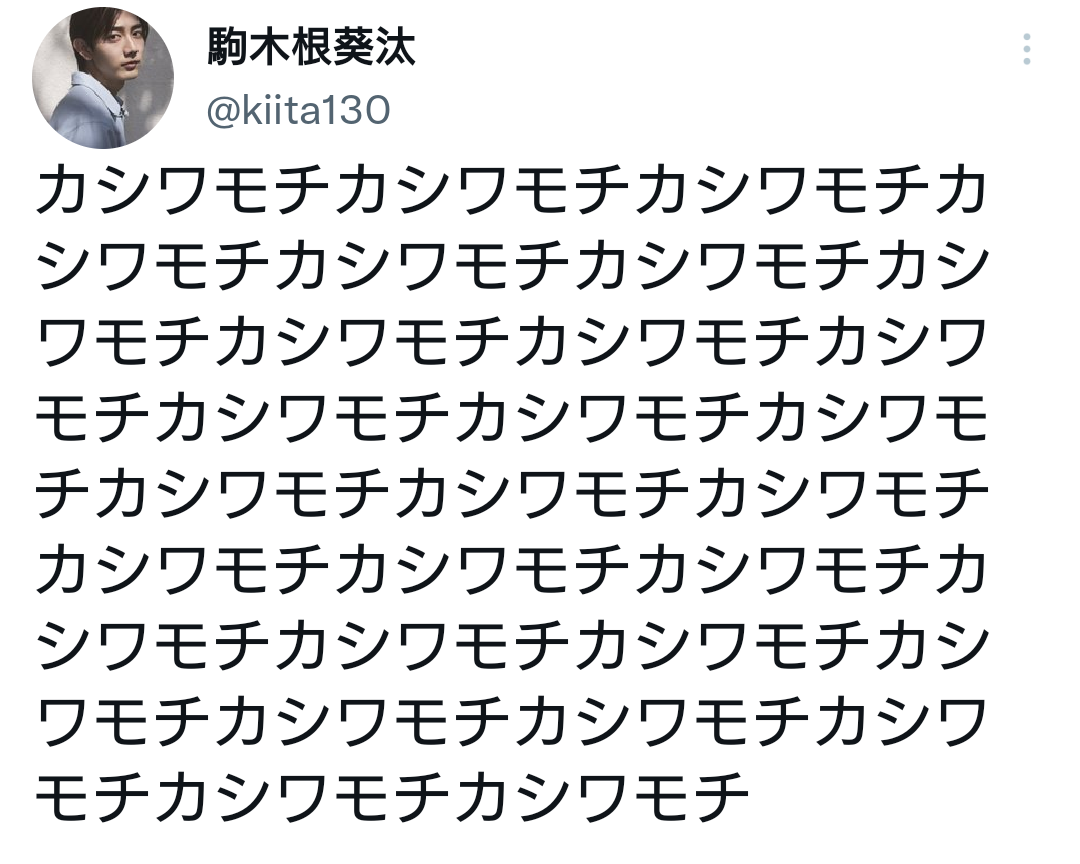Click the fifth line of the tweet text
This screenshot has height=864, width=1080.
(511, 495)
